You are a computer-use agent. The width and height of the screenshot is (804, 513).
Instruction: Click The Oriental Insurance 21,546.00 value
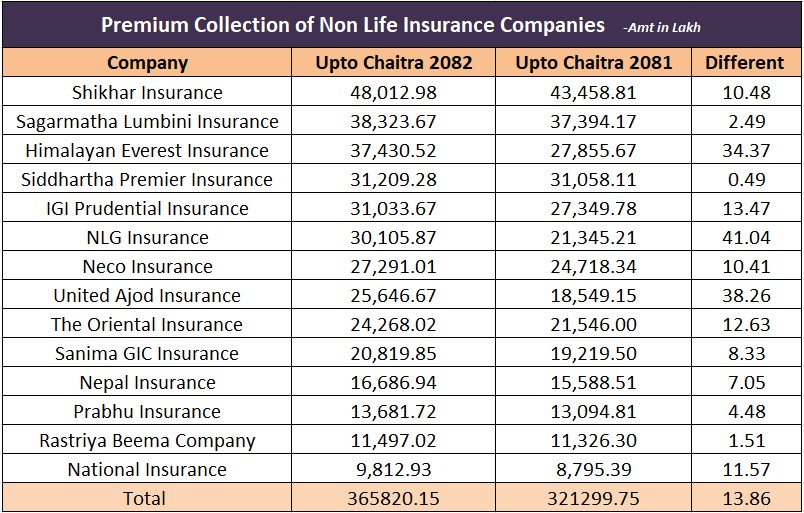coord(594,324)
